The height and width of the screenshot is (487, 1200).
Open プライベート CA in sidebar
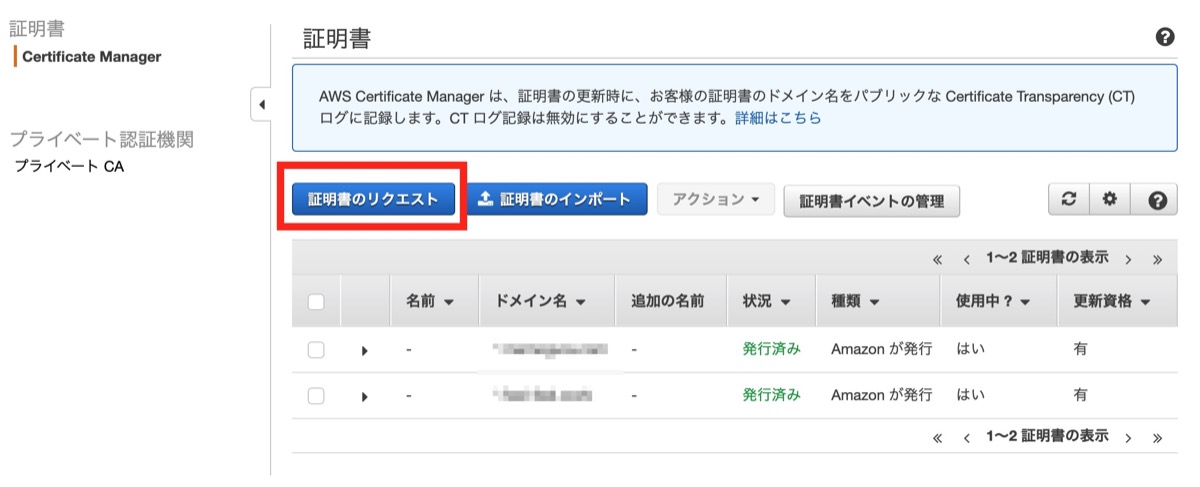pyautogui.click(x=69, y=166)
